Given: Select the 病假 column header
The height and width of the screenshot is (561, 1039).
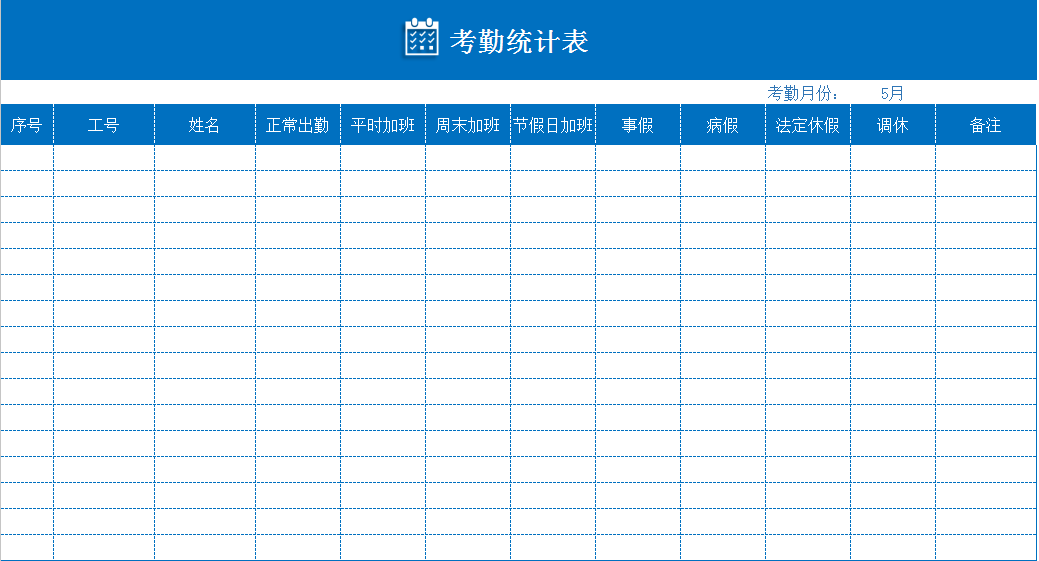Looking at the screenshot, I should [723, 125].
